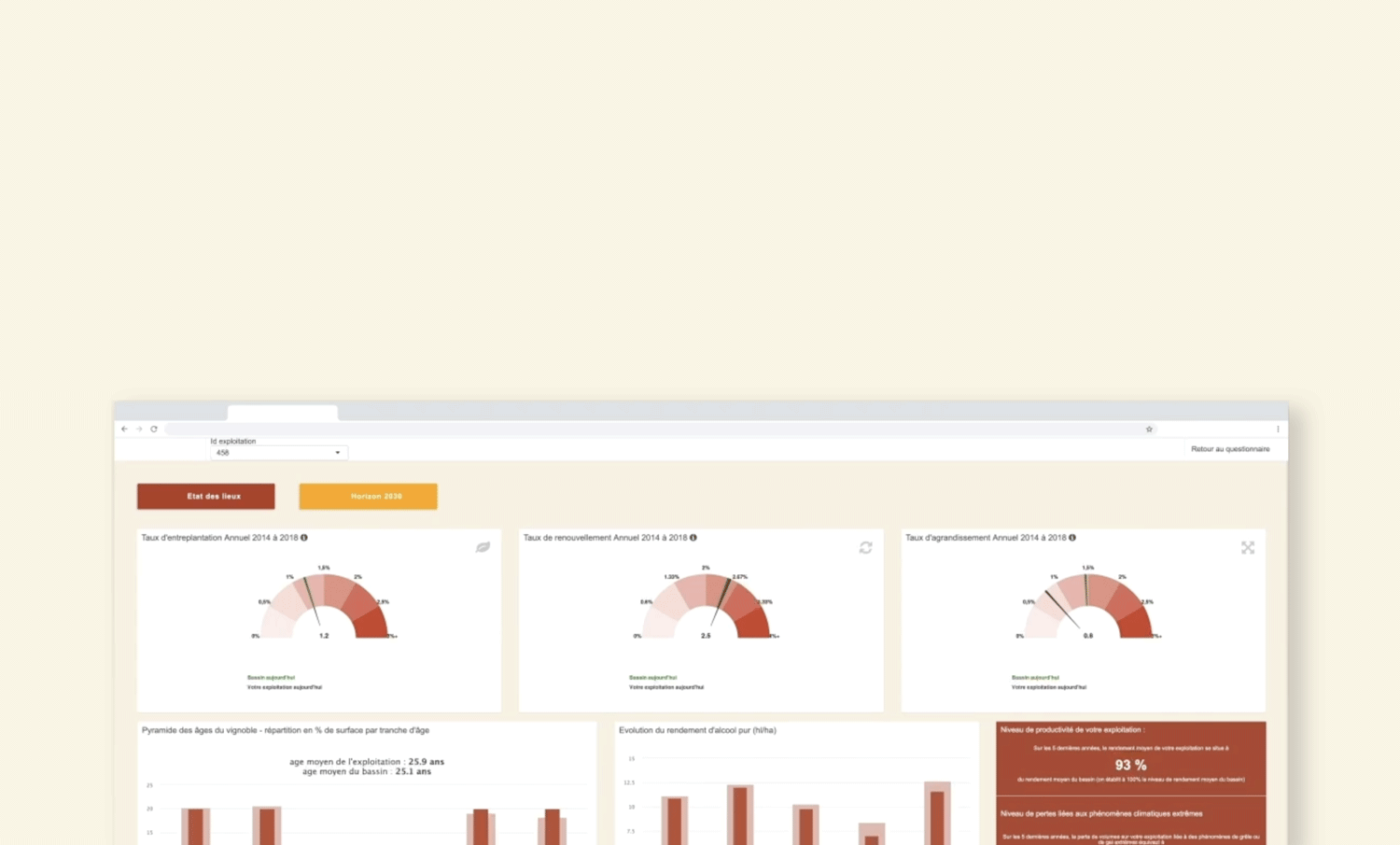Screen dimensions: 1400x845
Task: Open the browser three-dot menu
Action: click(1278, 430)
